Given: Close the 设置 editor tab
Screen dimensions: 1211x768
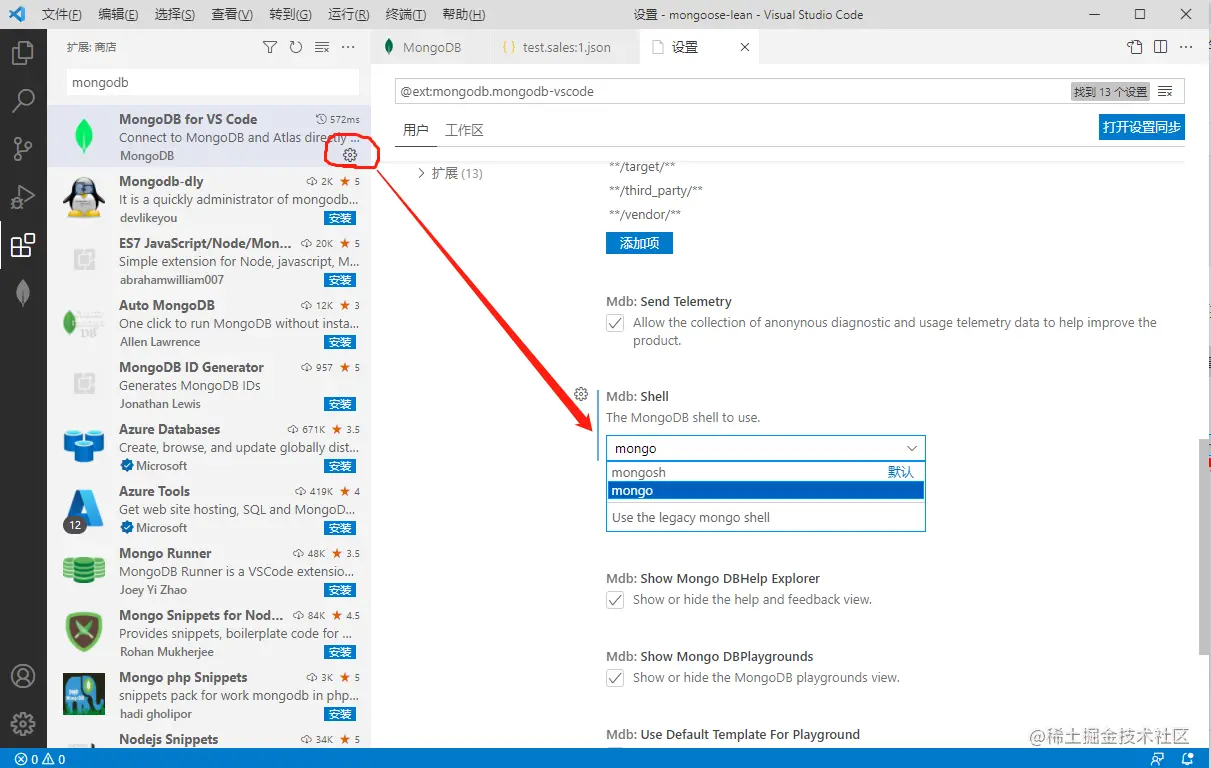Looking at the screenshot, I should pyautogui.click(x=744, y=47).
